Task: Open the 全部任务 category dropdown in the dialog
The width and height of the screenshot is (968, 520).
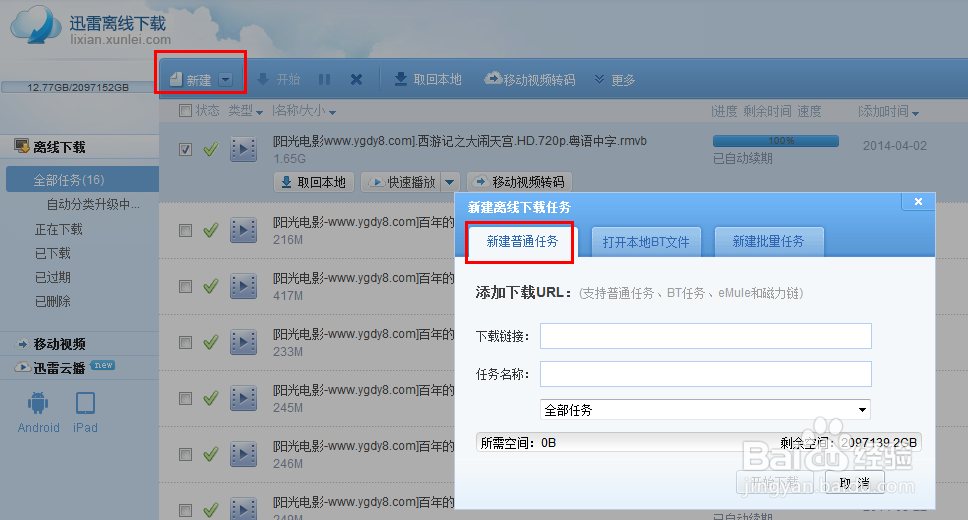Action: pos(706,409)
